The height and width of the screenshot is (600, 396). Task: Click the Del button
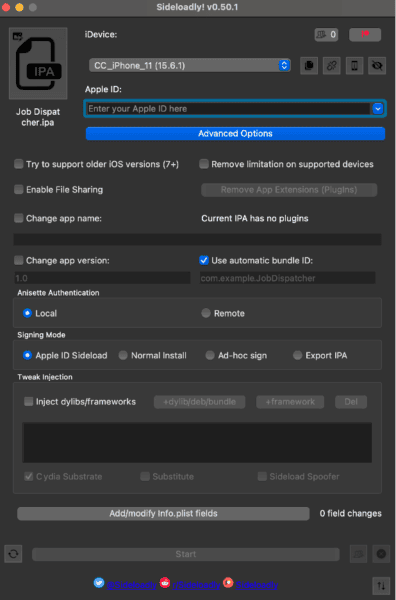(x=351, y=402)
